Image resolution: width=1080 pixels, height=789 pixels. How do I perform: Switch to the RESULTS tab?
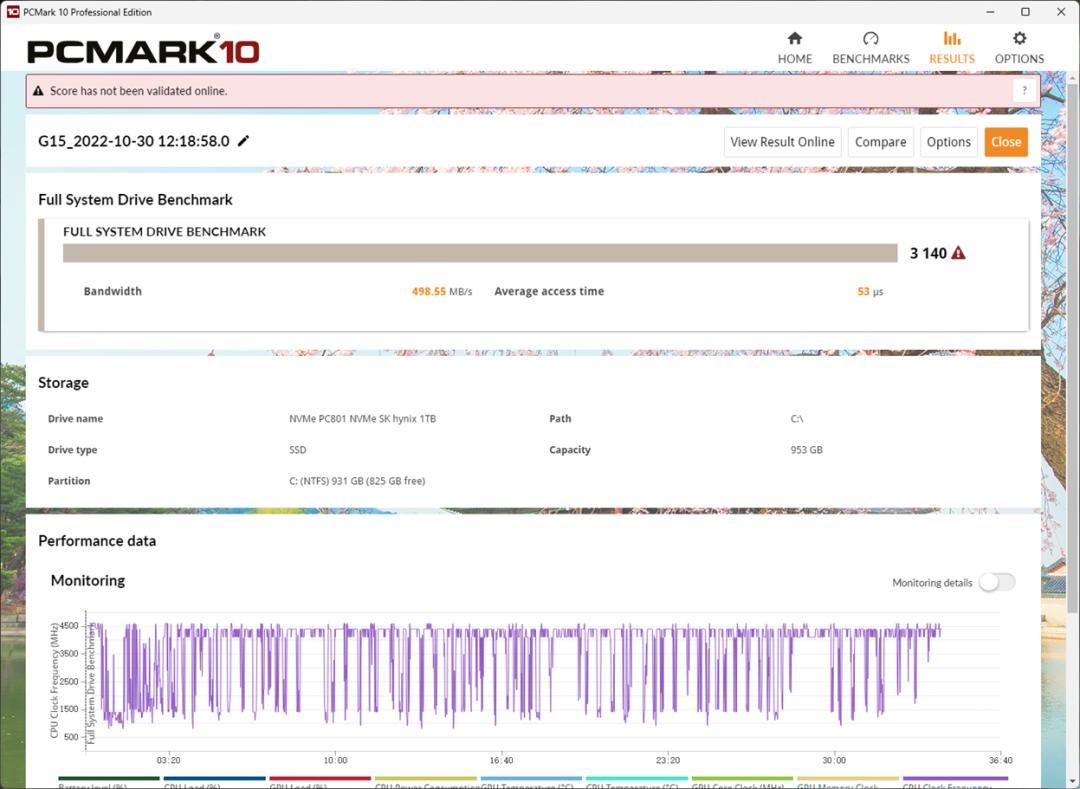(952, 48)
